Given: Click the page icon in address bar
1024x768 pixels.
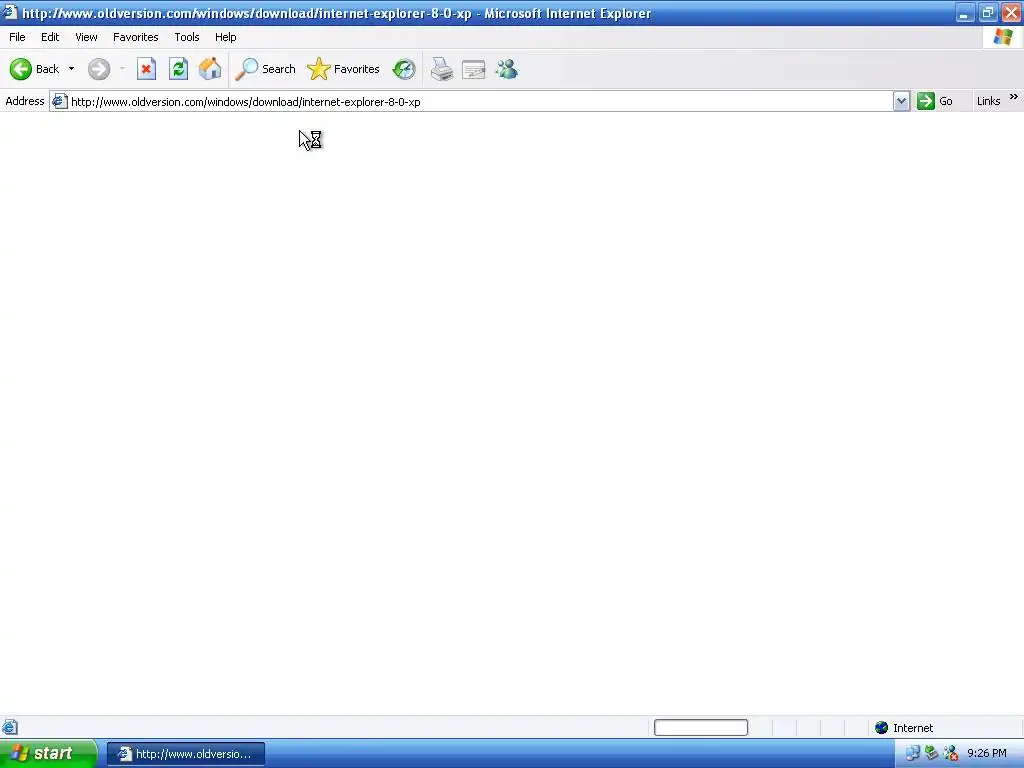Looking at the screenshot, I should click(x=59, y=101).
